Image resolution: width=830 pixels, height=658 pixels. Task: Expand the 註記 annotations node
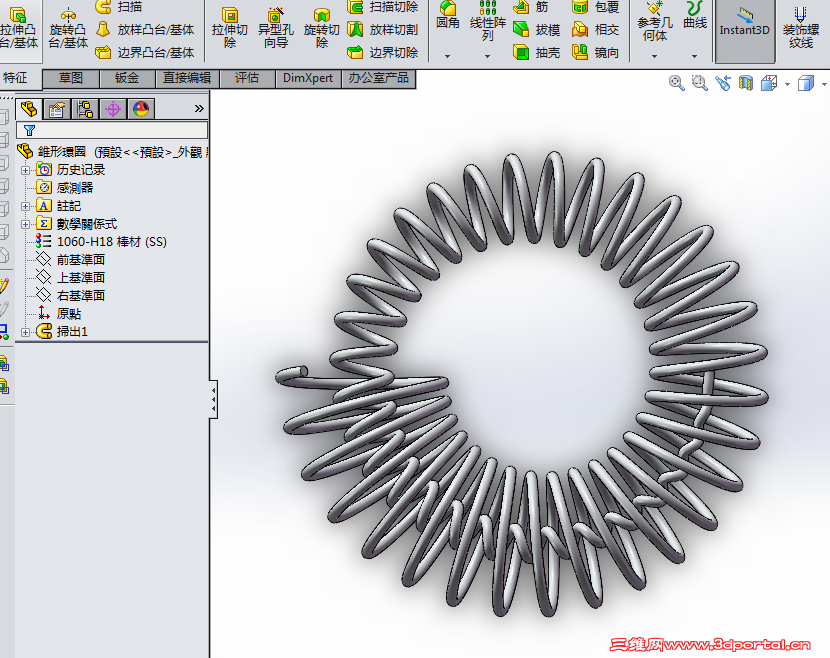pyautogui.click(x=25, y=206)
